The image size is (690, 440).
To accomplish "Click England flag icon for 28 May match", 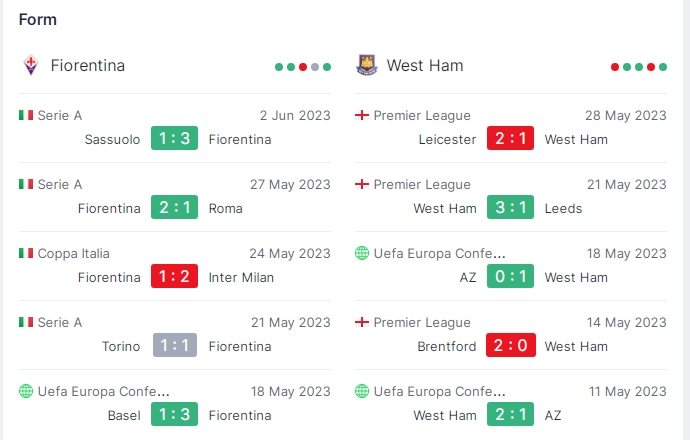I will (x=362, y=115).
